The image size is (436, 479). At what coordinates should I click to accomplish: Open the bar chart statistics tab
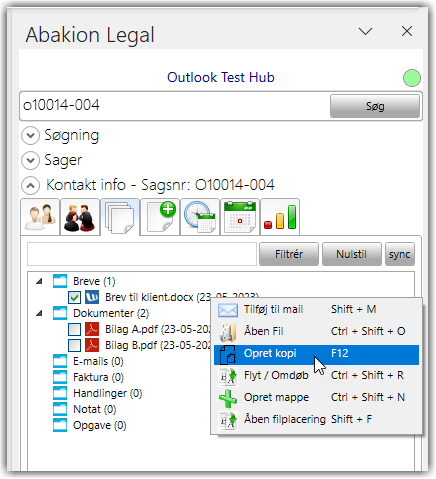tap(280, 217)
